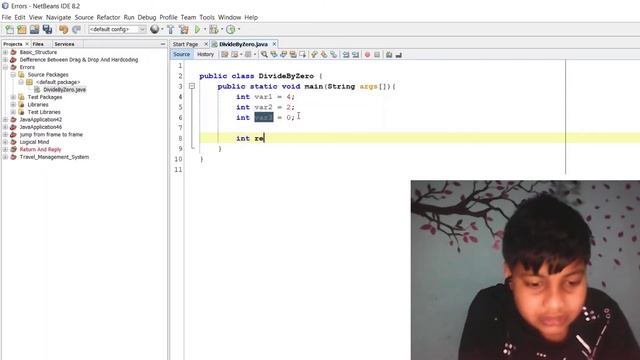Open the browser globe dropdown arrow
The width and height of the screenshot is (640, 360).
pos(162,29)
